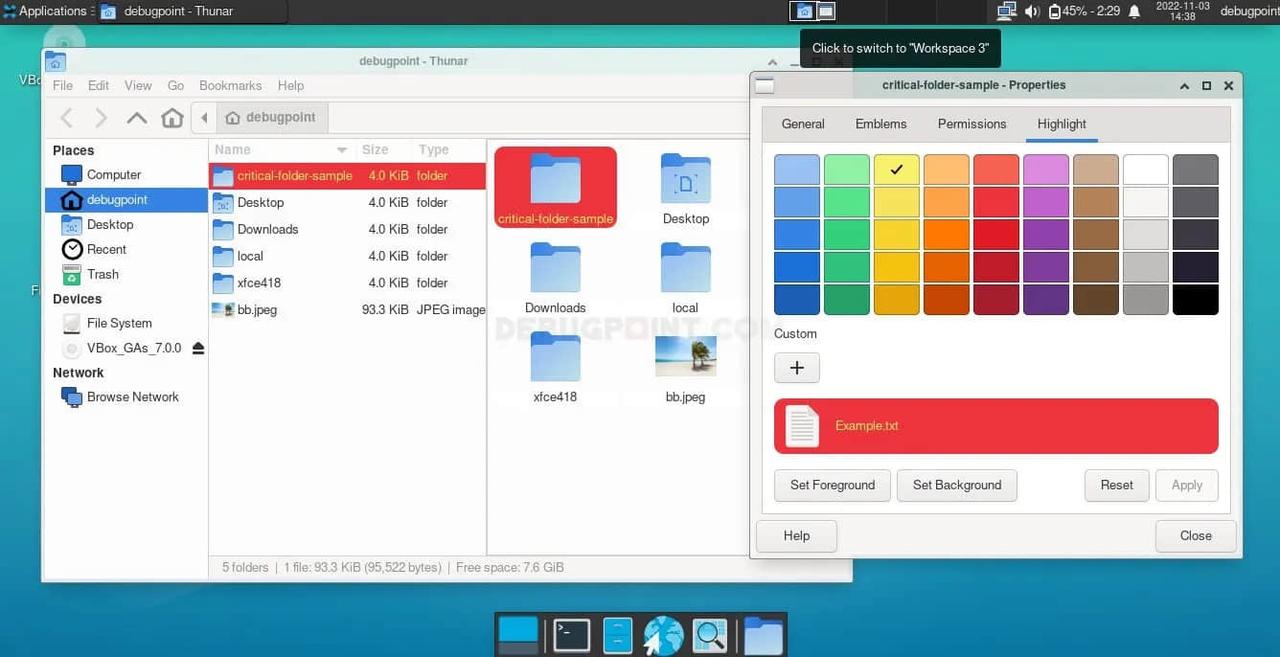Eject the VBox_GAs_7.0.0 device
1280x657 pixels.
coord(198,348)
